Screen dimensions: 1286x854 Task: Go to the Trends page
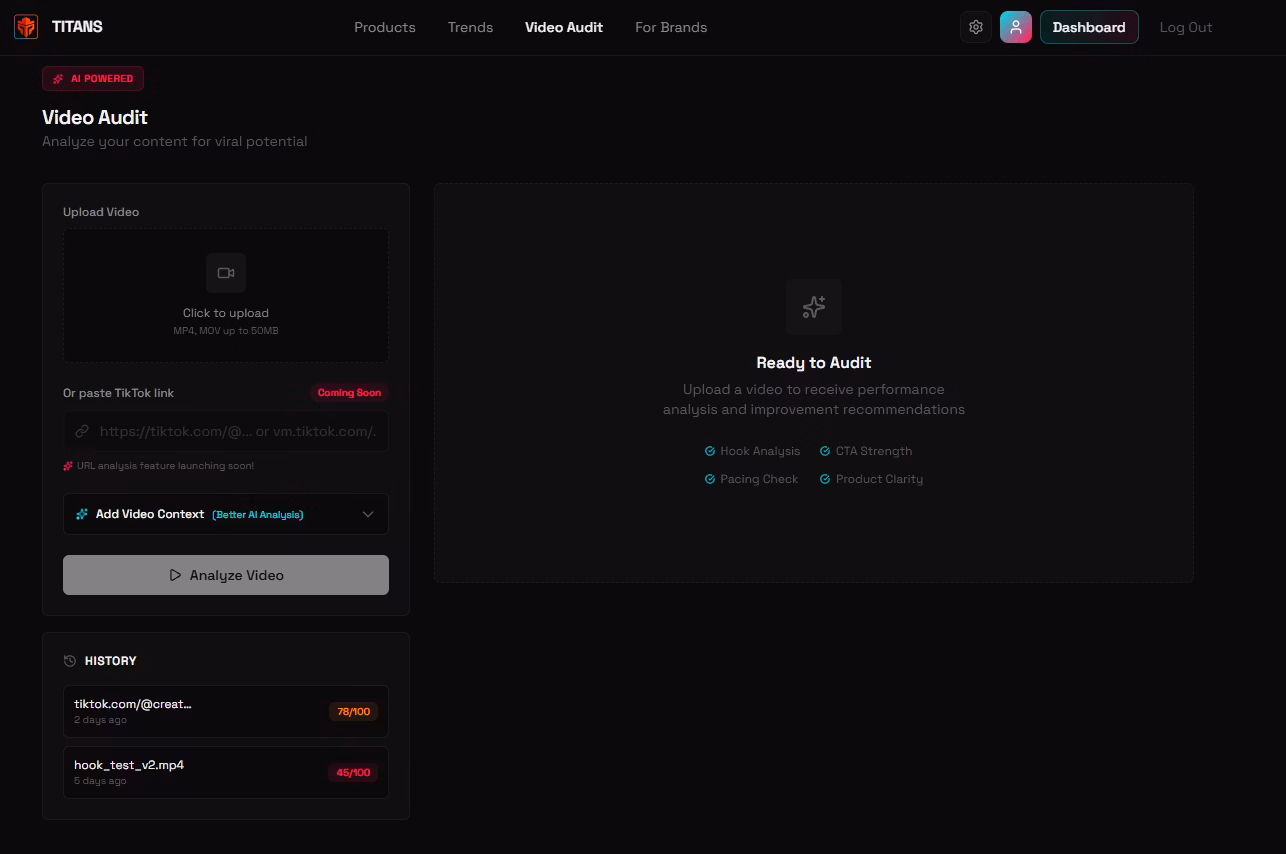click(x=470, y=27)
